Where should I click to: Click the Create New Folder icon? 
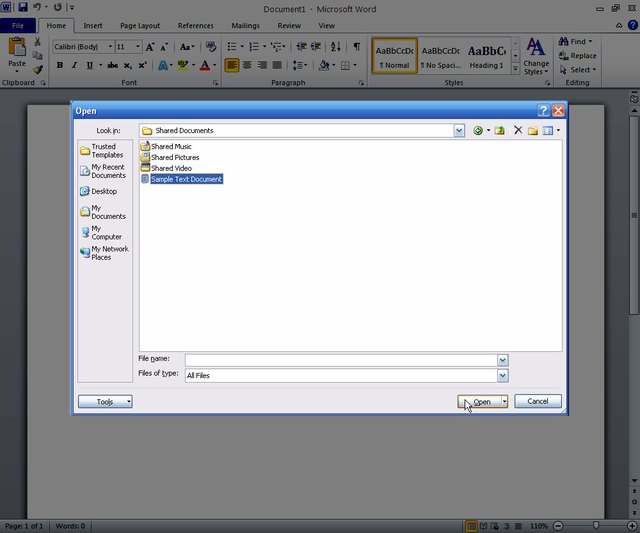pos(533,131)
